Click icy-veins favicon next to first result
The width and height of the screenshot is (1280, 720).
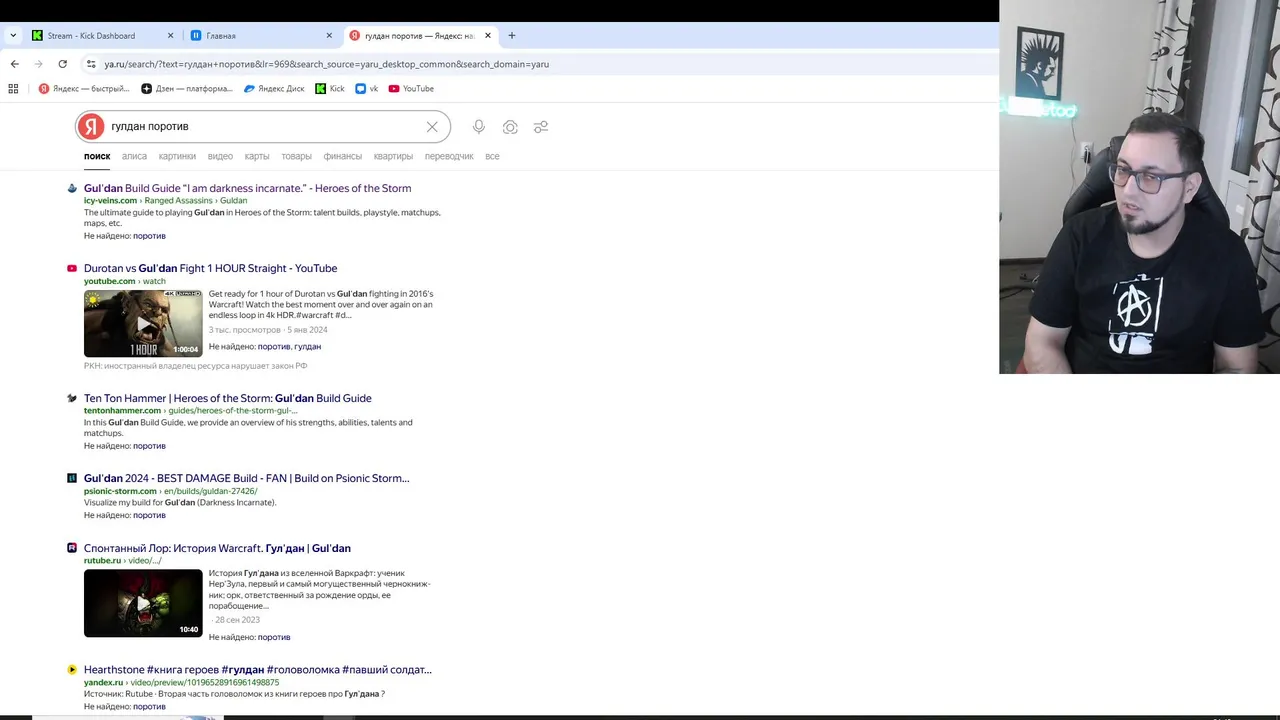72,188
